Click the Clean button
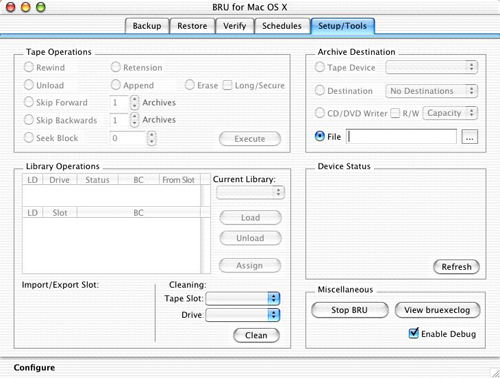This screenshot has width=500, height=378. point(256,335)
